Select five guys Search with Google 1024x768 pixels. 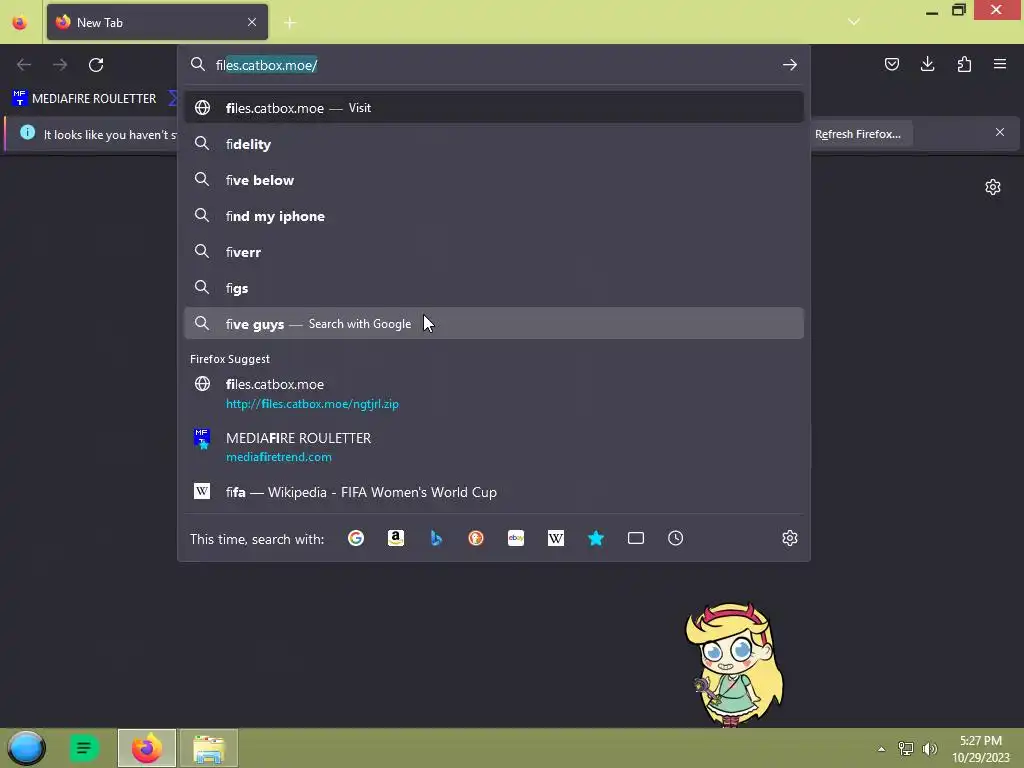tap(494, 323)
